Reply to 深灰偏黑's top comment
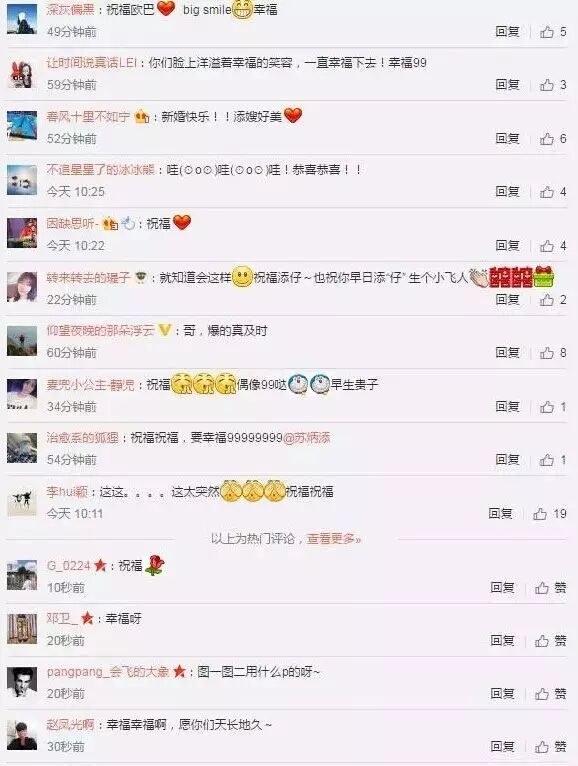578x766 pixels. point(507,32)
